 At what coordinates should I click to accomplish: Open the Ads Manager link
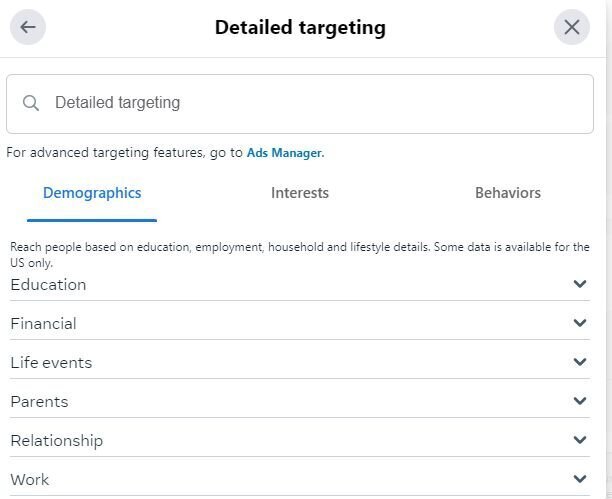pyautogui.click(x=285, y=153)
